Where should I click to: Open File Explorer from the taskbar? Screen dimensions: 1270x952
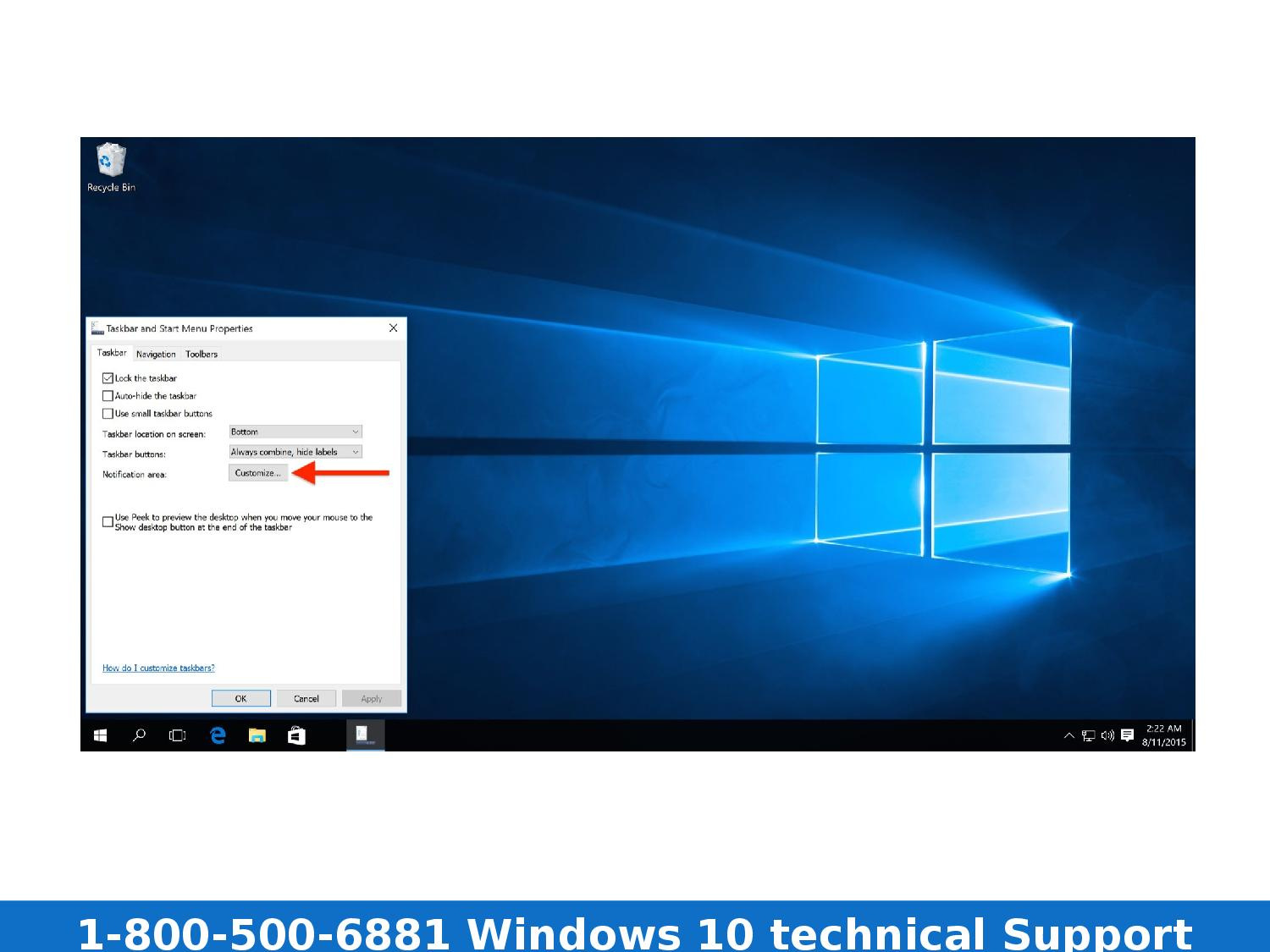(257, 735)
